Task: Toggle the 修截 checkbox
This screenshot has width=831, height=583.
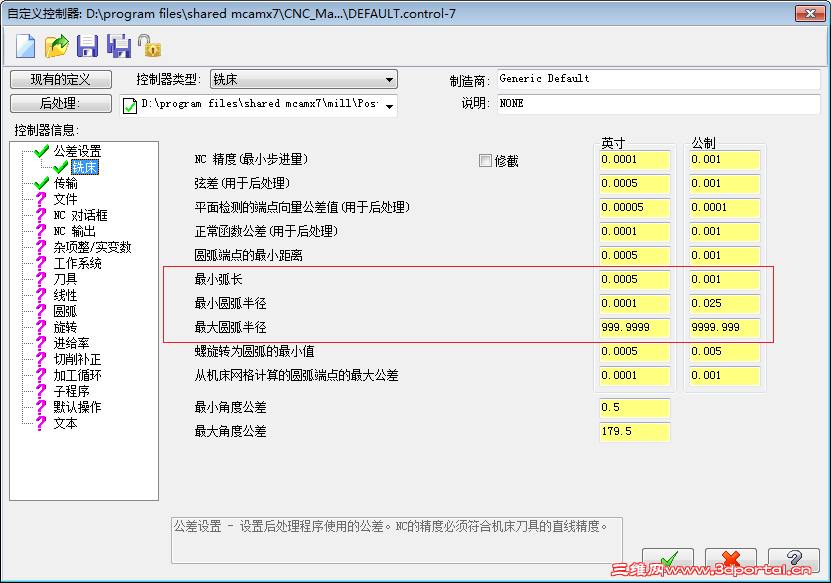Action: point(485,161)
